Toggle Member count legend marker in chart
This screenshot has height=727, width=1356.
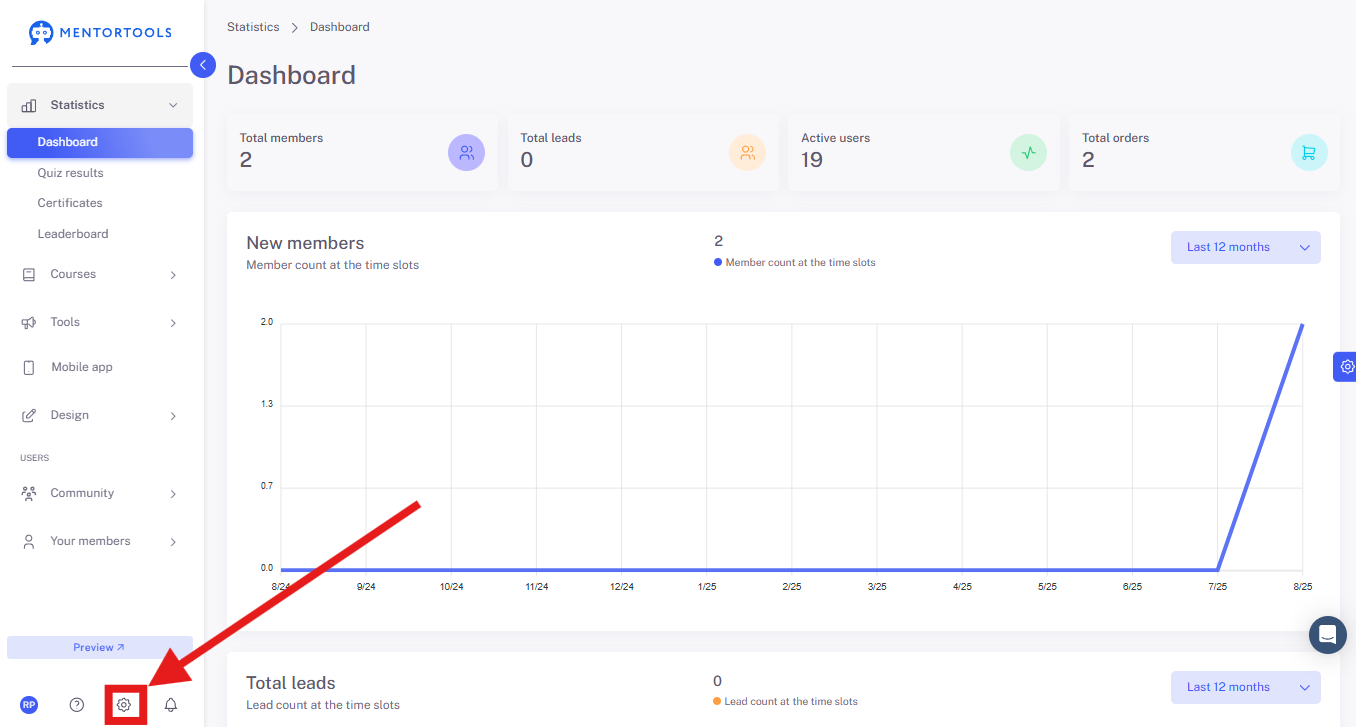718,262
